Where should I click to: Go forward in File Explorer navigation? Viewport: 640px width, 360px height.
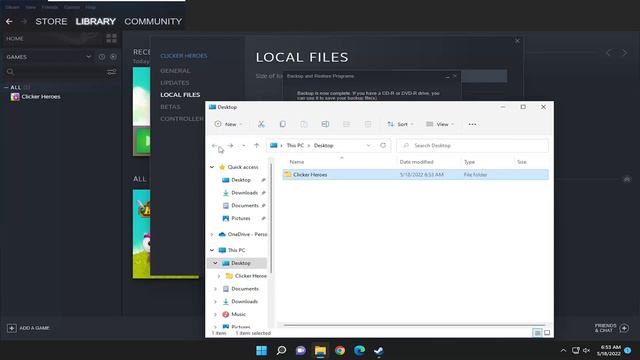tap(231, 146)
